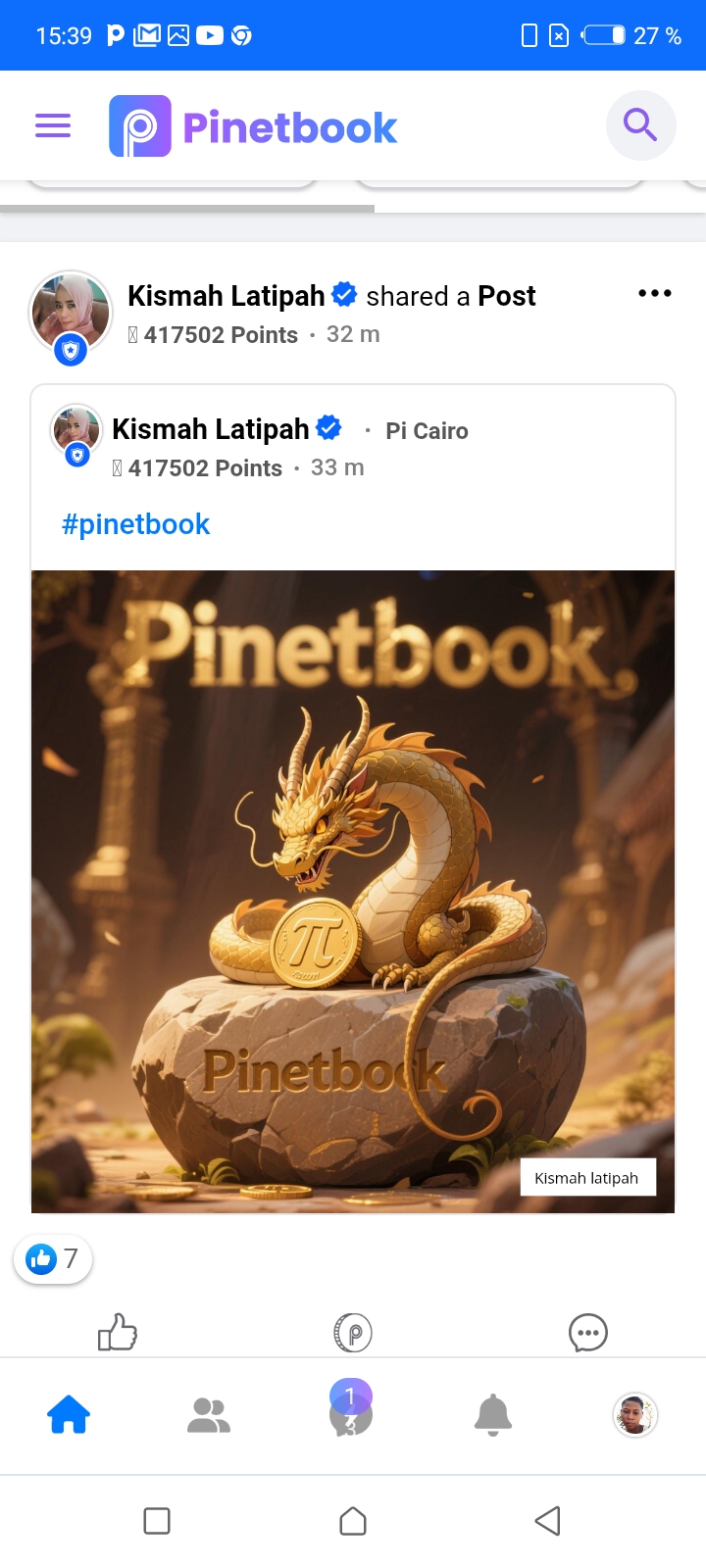
Task: Open the original post author name Kismah Latipah
Action: [211, 429]
